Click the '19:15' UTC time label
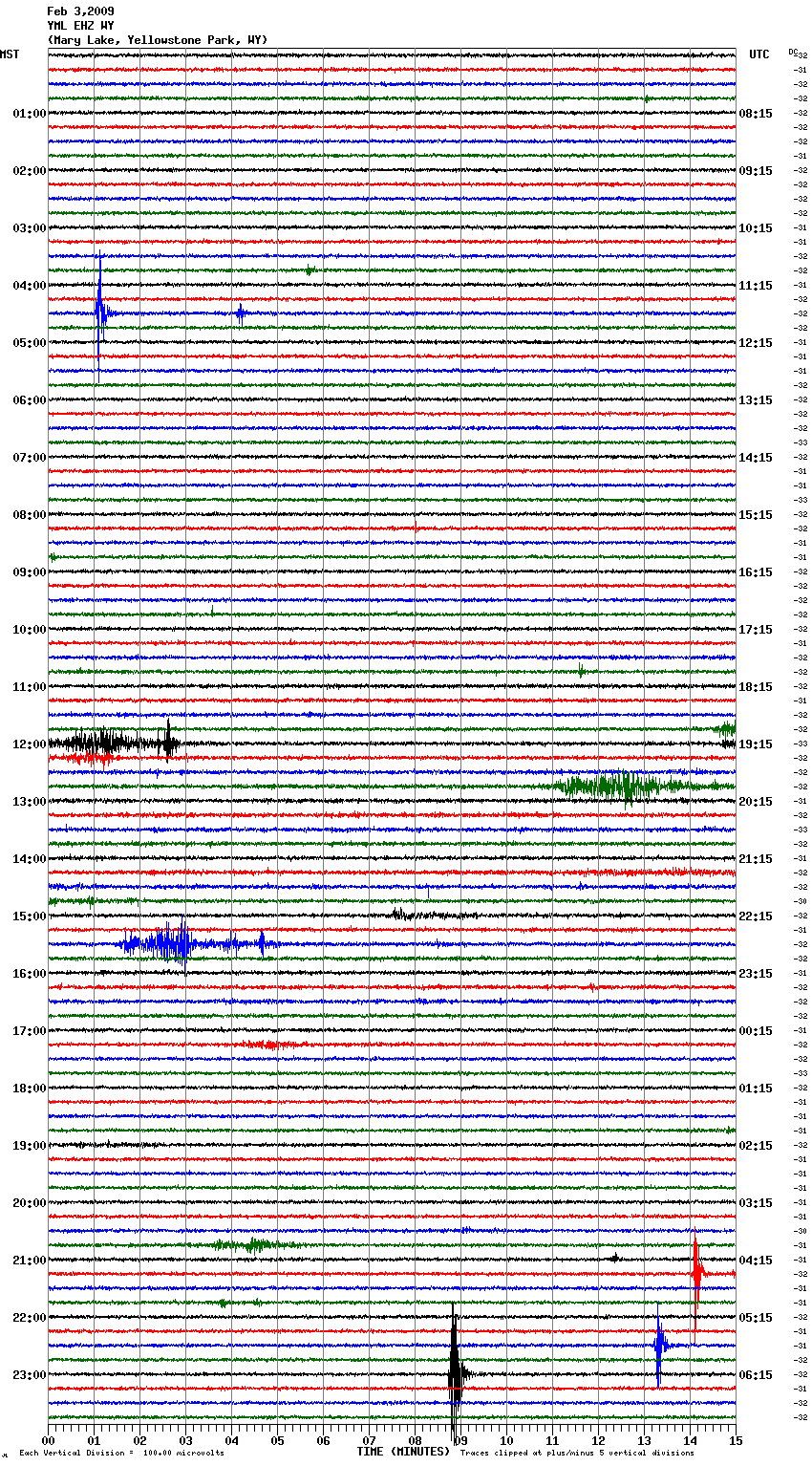Viewport: 812px width, 1466px height. point(756,744)
